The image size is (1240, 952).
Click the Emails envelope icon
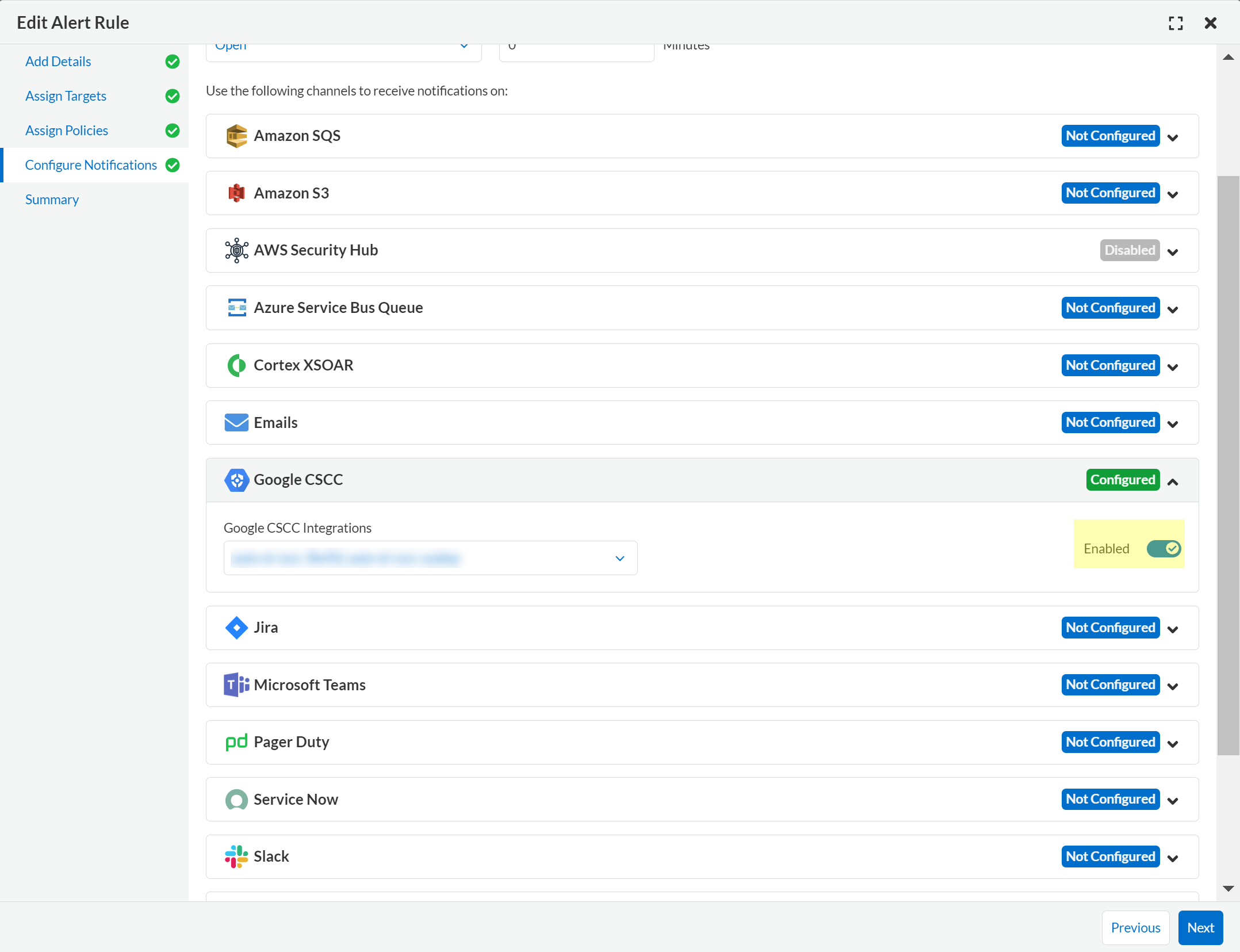236,422
